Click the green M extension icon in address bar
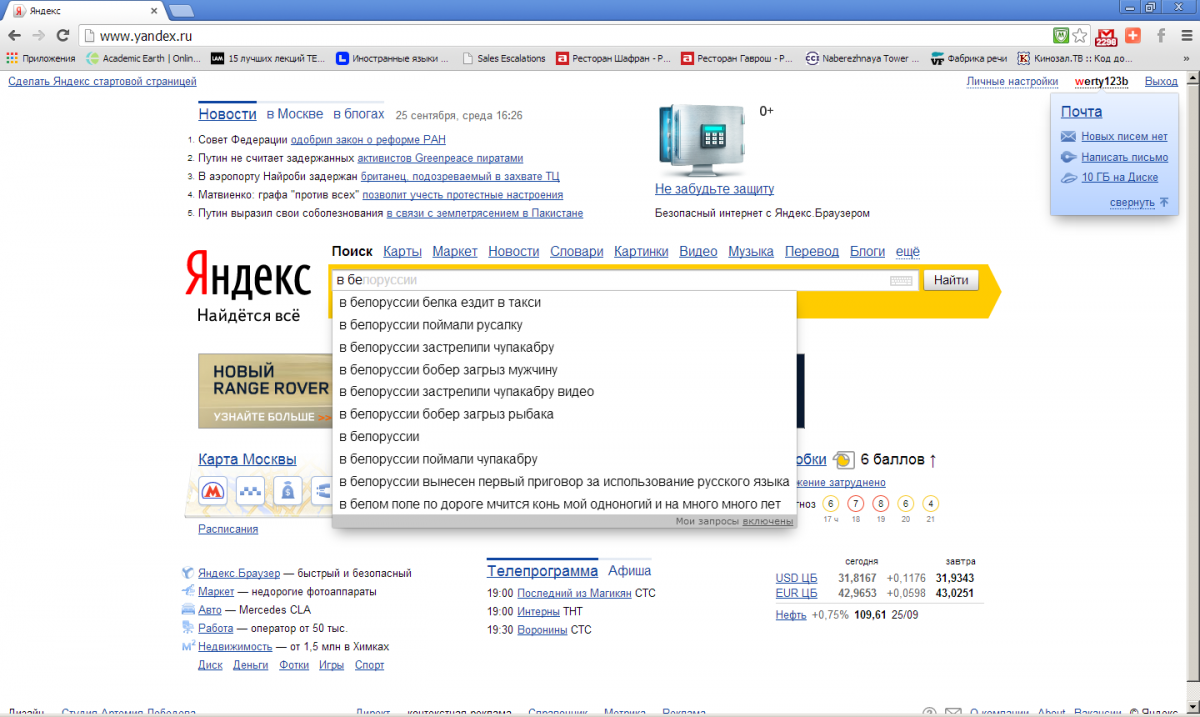The height and width of the screenshot is (717, 1200). (1060, 35)
